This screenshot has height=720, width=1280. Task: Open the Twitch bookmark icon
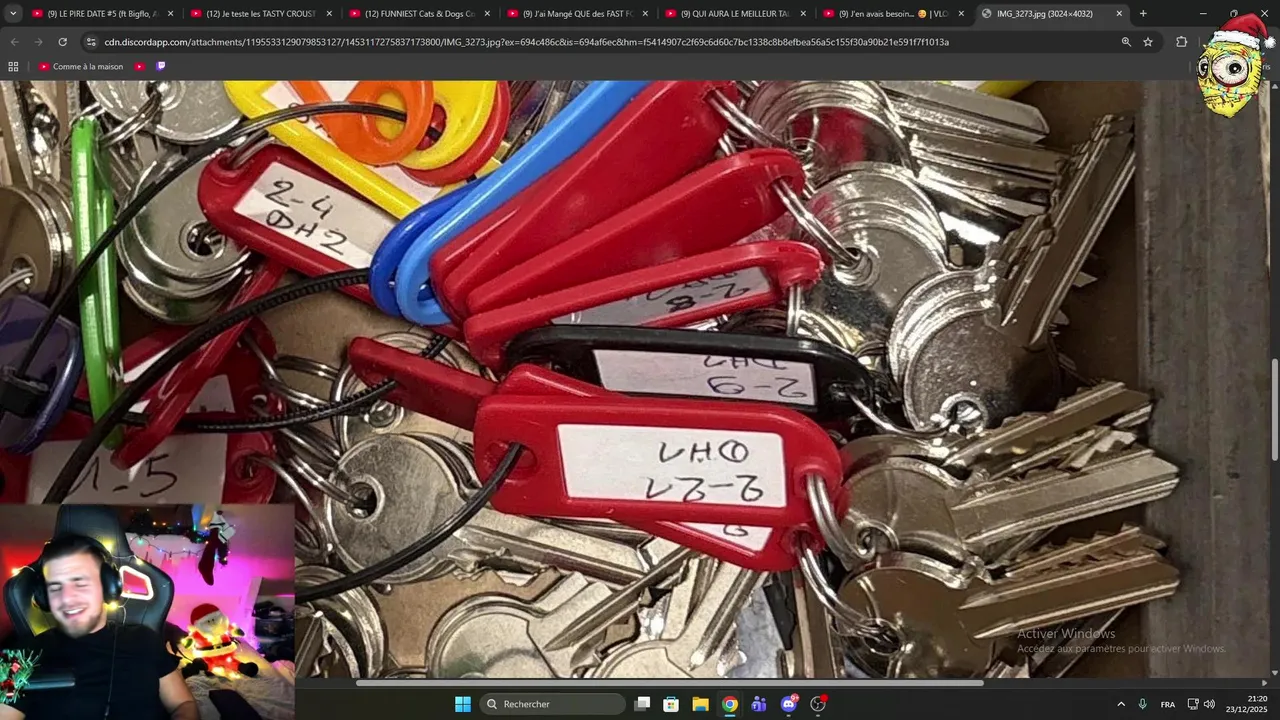[161, 66]
